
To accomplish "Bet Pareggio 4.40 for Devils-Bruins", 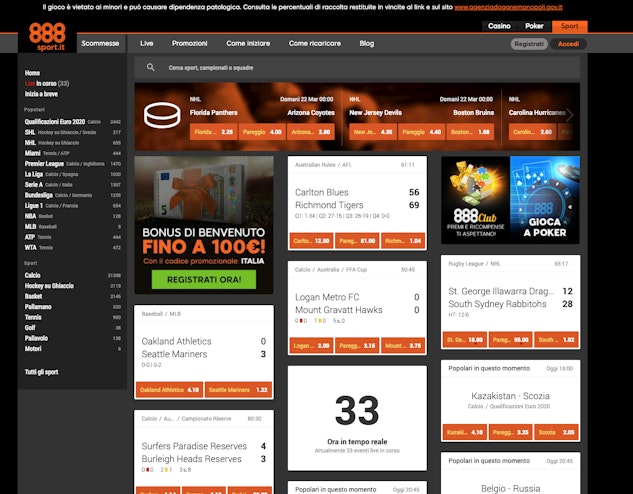I will pyautogui.click(x=421, y=132).
